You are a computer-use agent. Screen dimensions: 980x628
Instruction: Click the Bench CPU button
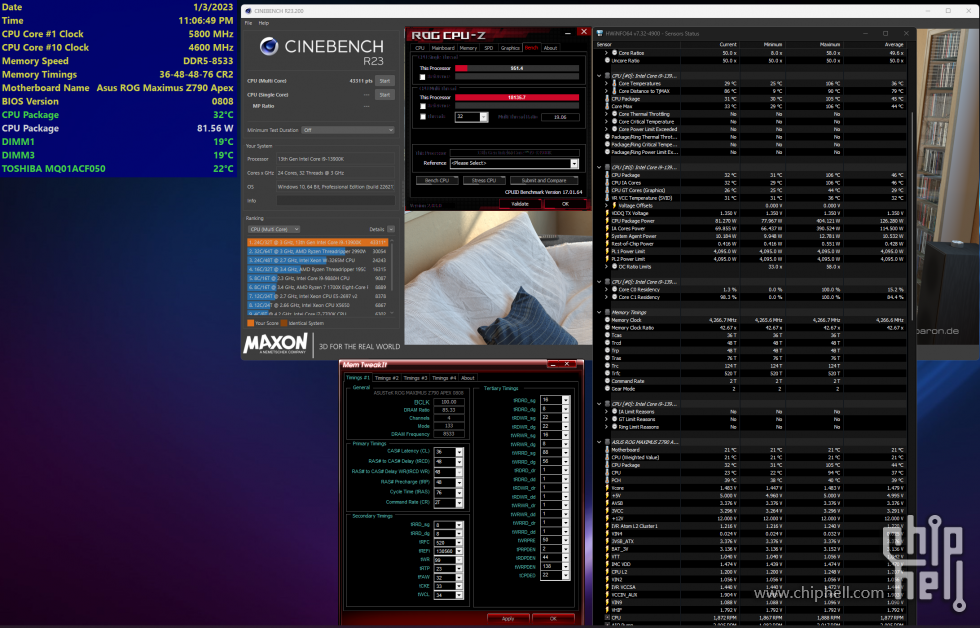[437, 181]
